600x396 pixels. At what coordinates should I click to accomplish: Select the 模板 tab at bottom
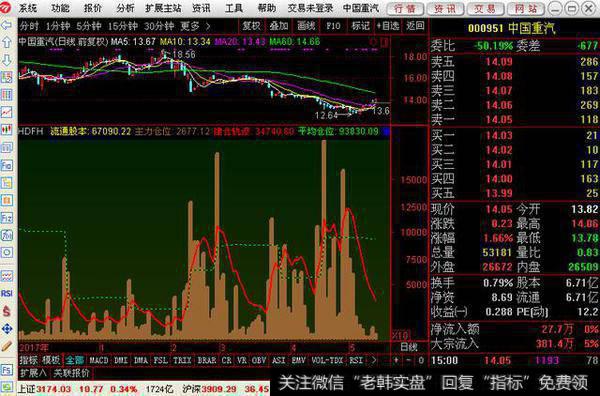[x=51, y=360]
